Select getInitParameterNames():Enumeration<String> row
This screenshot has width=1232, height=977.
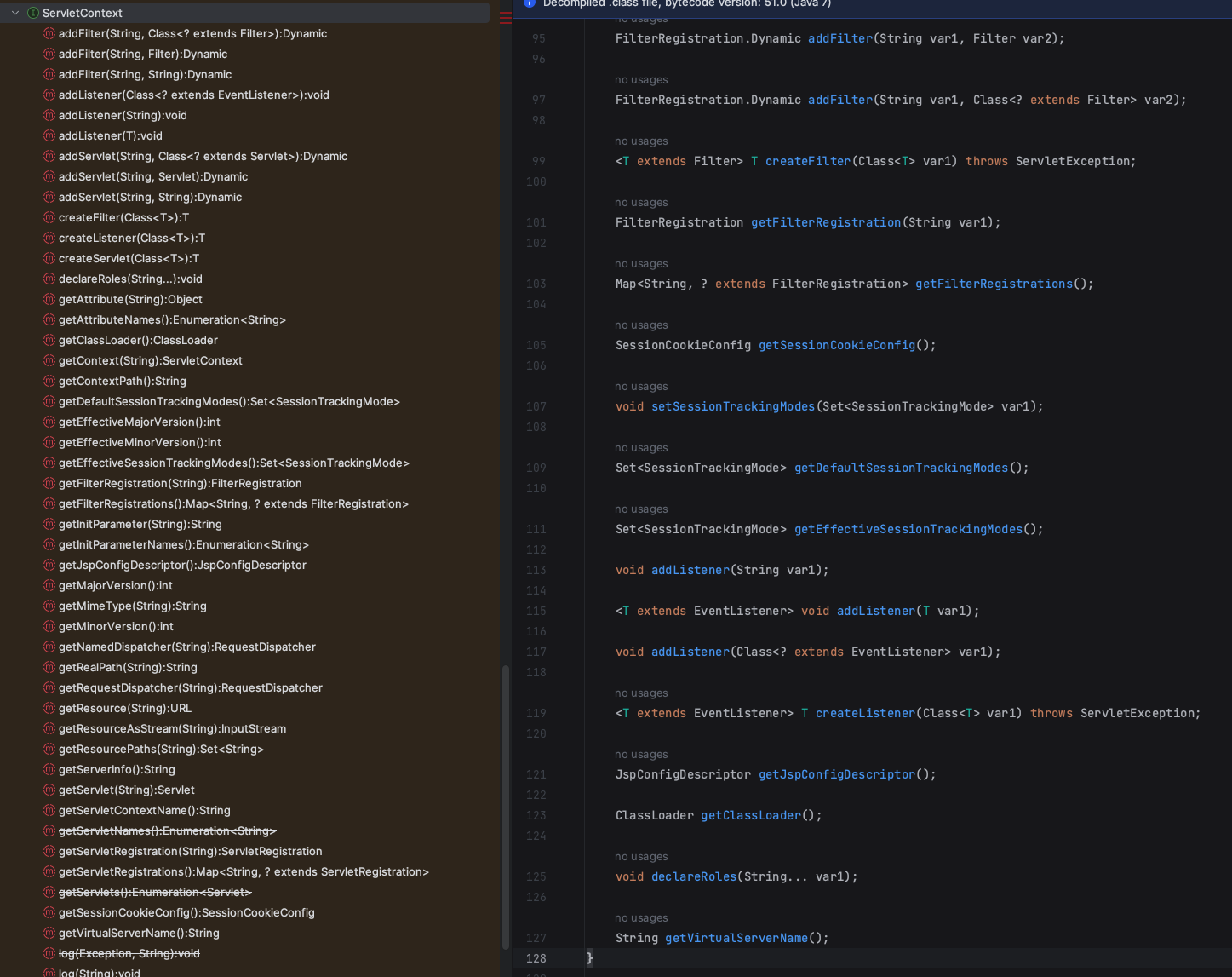pos(184,544)
